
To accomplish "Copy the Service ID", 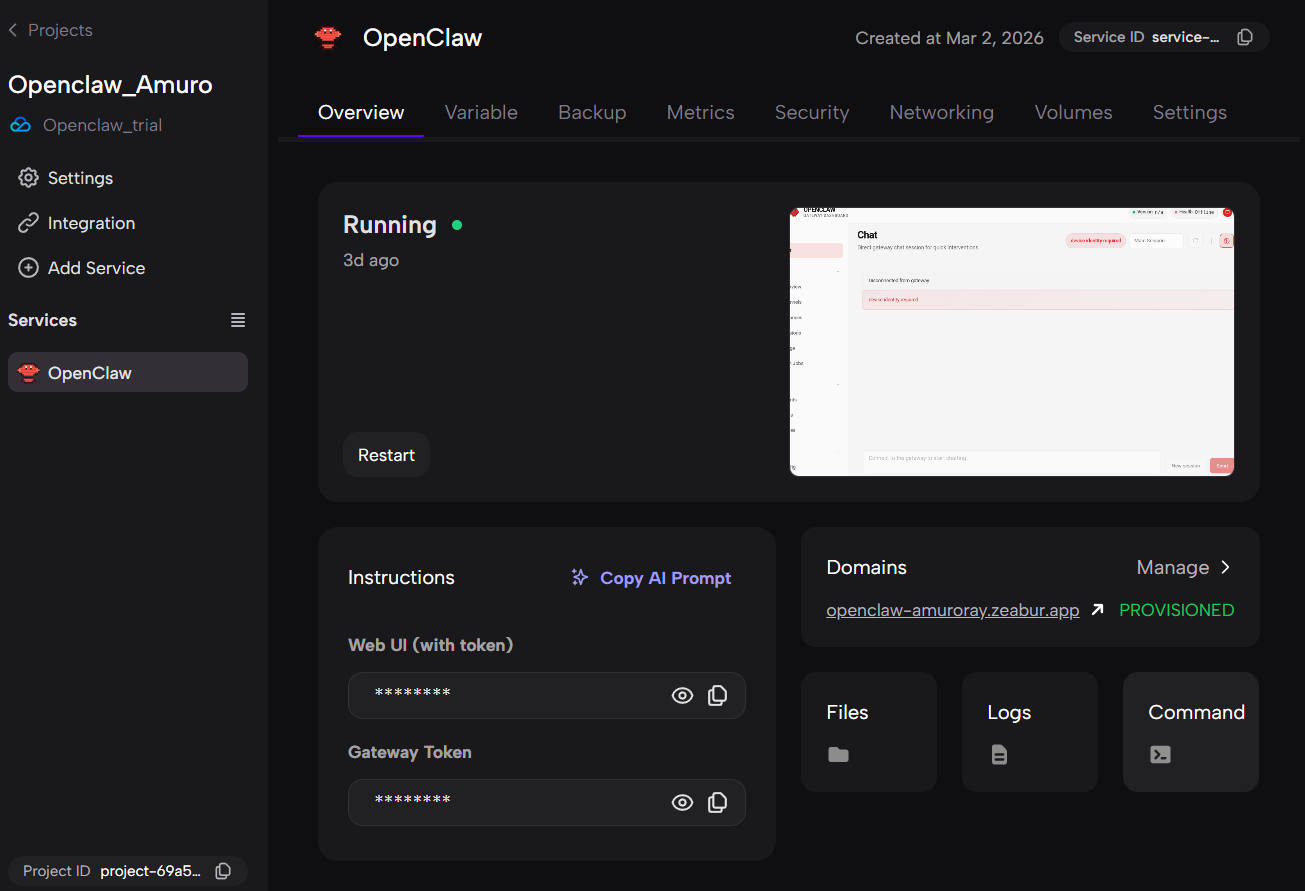I will coord(1245,38).
